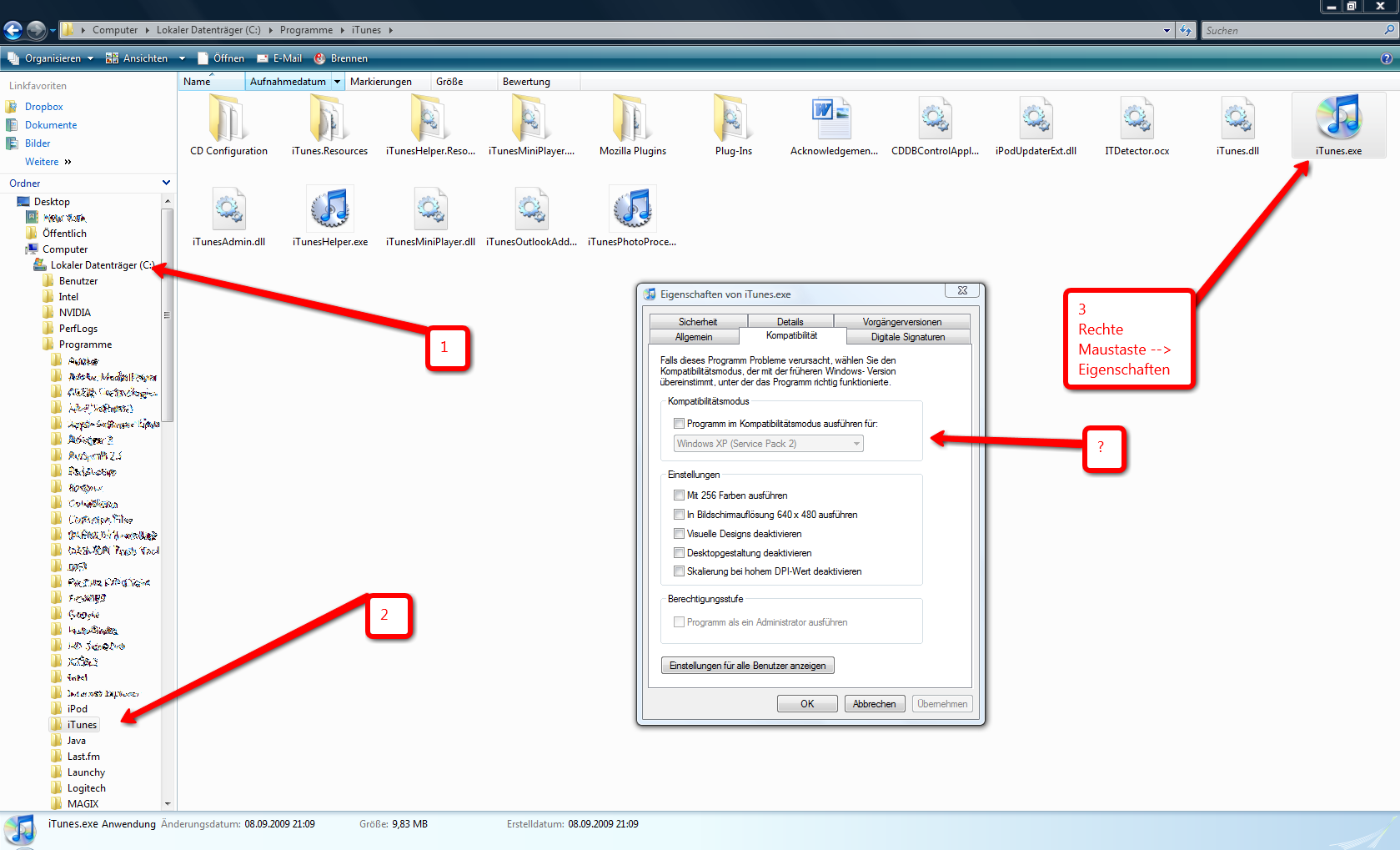Select the Kompatibilität tab
1400x850 pixels.
[x=792, y=335]
